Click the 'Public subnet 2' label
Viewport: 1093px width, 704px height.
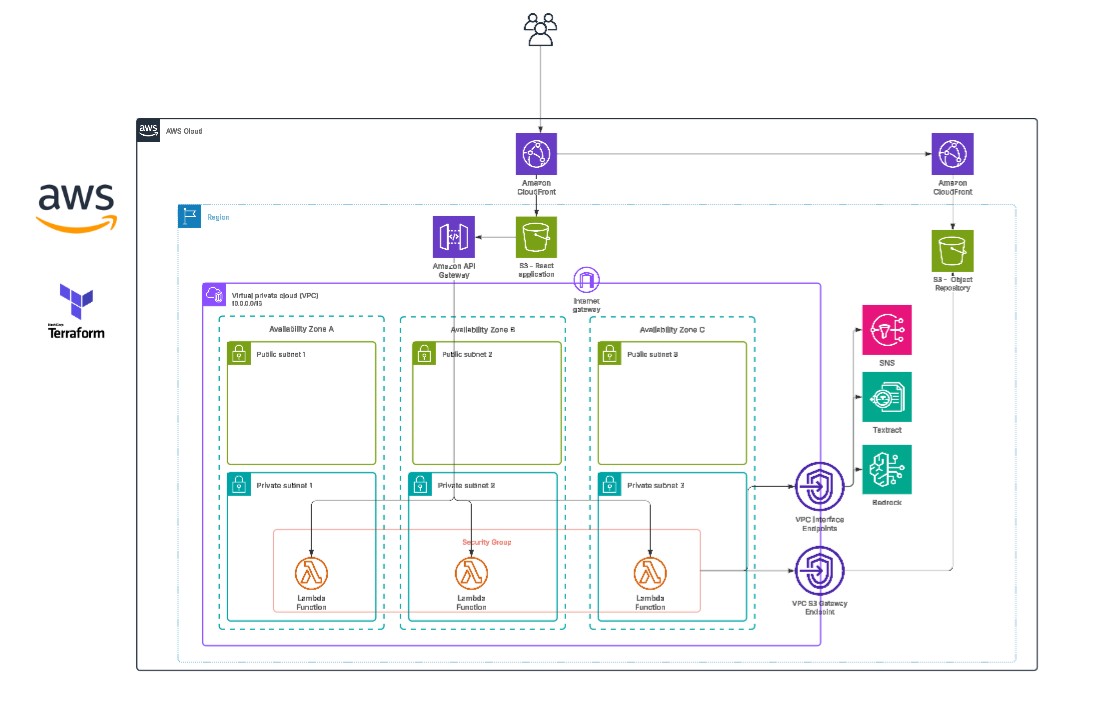[467, 354]
